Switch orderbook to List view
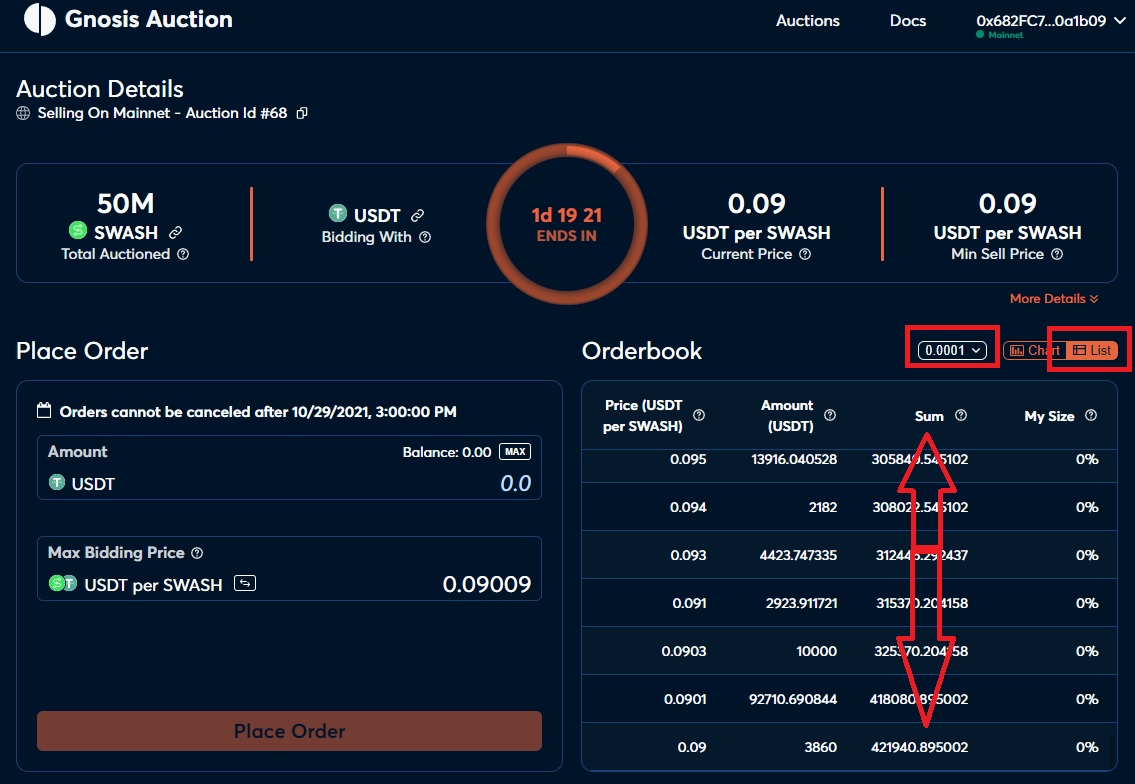 (1092, 350)
